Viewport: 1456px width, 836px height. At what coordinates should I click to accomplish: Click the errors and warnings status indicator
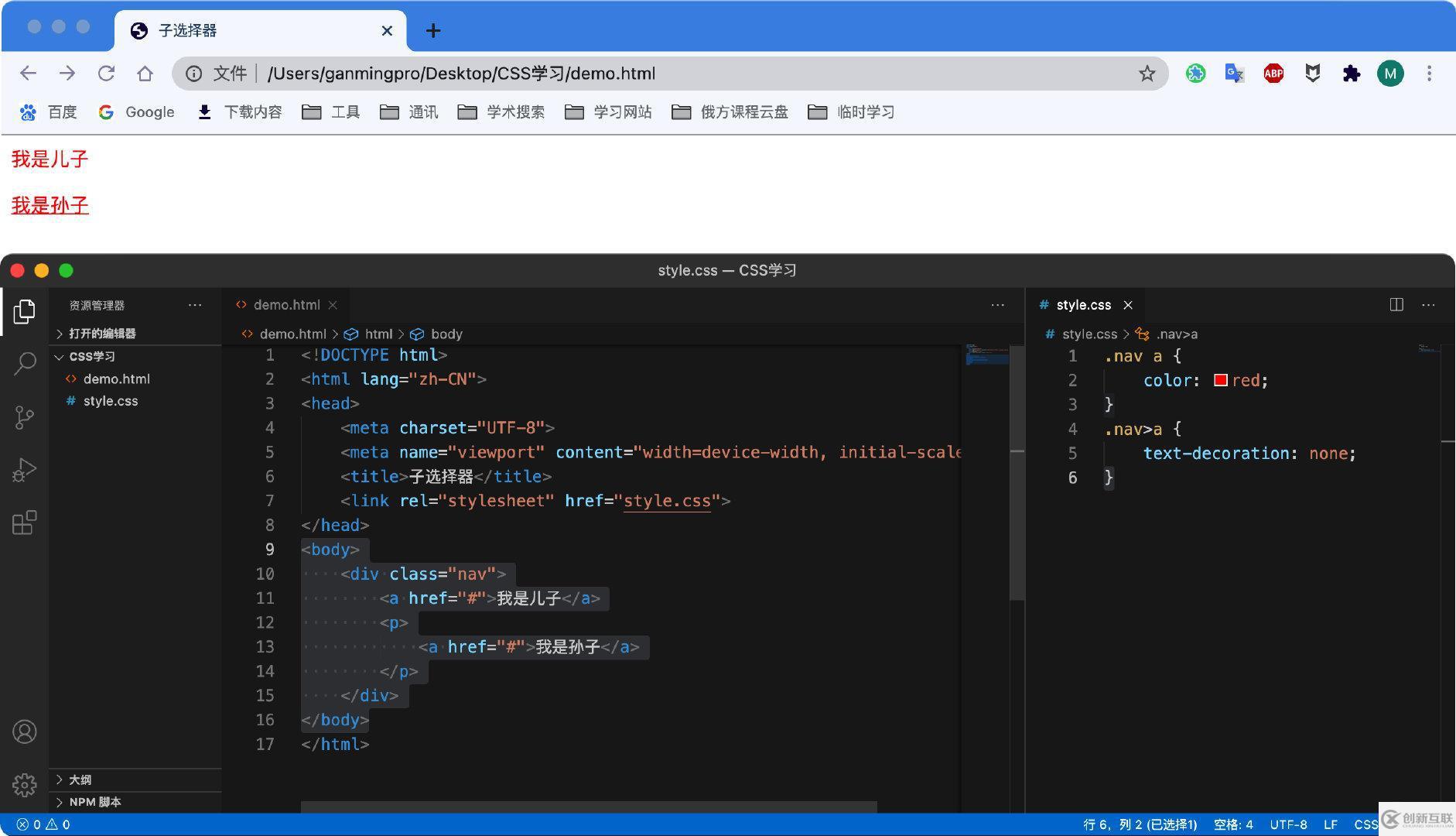click(43, 824)
